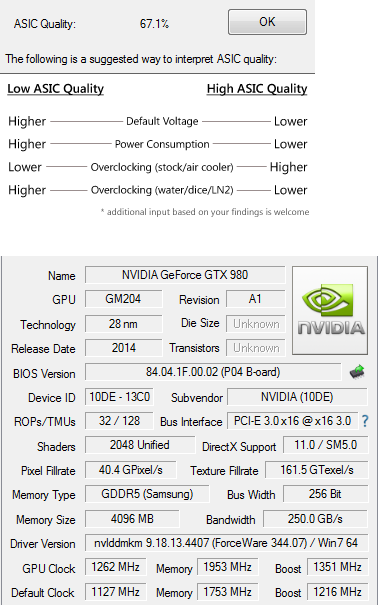Click the Shaders field 2048 Unified
This screenshot has height=605, width=378.
(x=140, y=445)
